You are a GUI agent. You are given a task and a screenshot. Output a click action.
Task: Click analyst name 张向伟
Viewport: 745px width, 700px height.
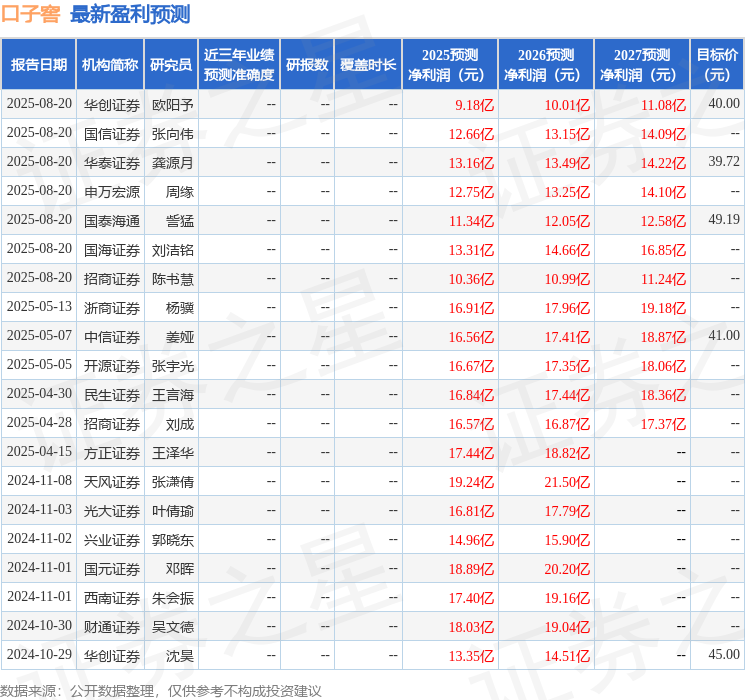pyautogui.click(x=172, y=134)
